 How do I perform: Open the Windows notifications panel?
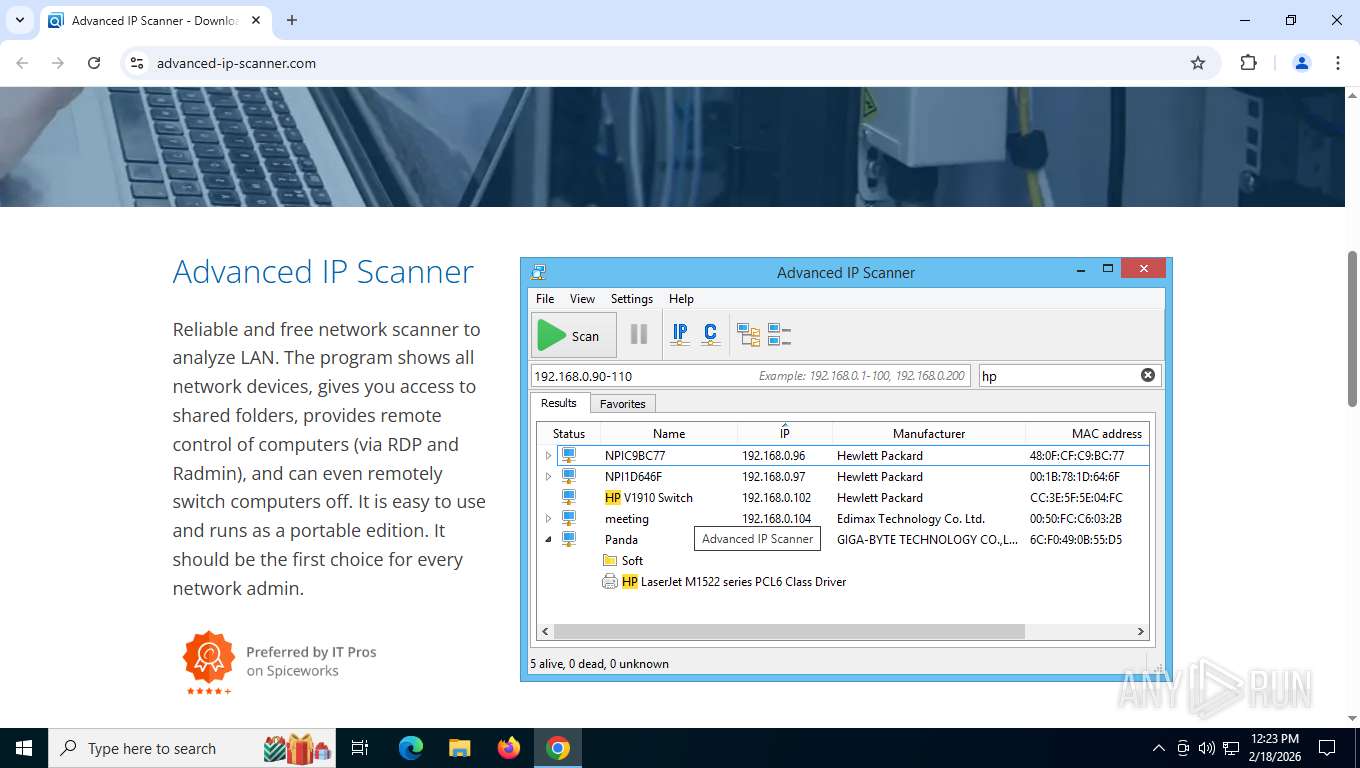1327,748
